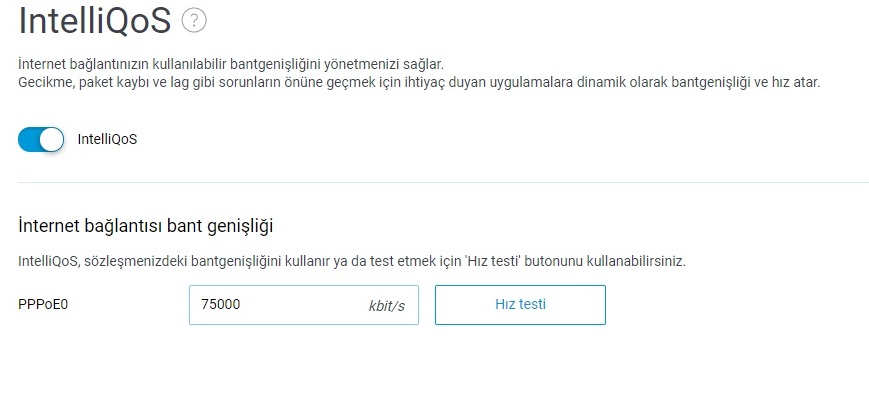Viewport: 869px width, 393px height.
Task: Click the blue track of IntelliQoS switch
Action: pos(29,139)
